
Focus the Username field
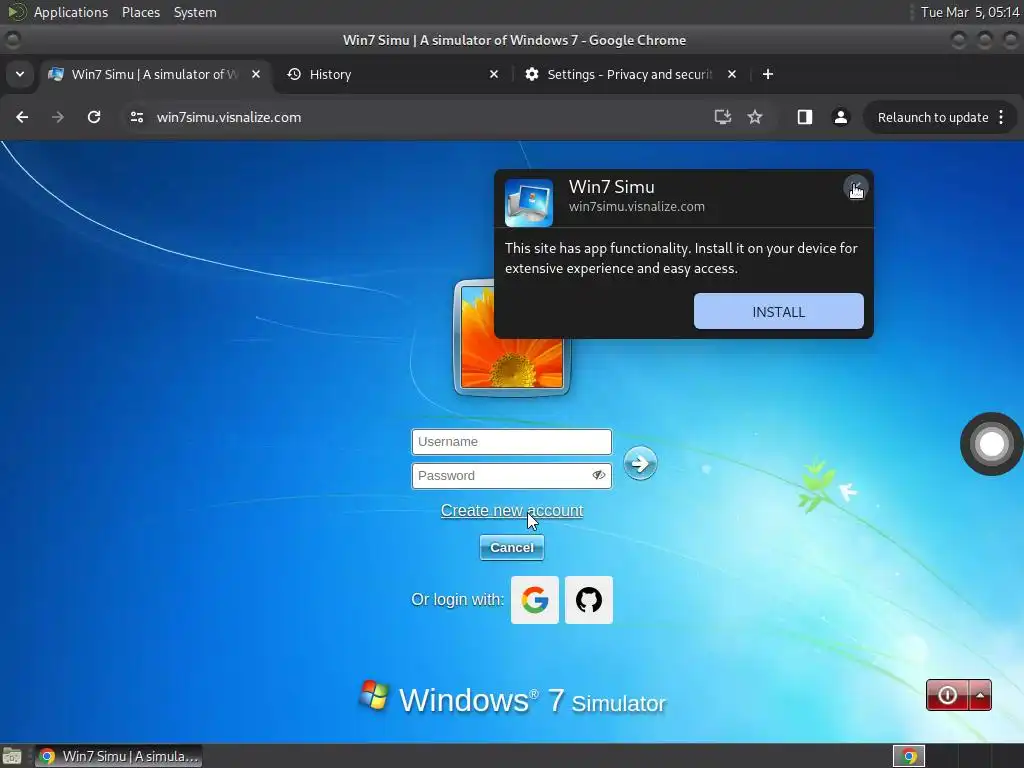pyautogui.click(x=511, y=441)
